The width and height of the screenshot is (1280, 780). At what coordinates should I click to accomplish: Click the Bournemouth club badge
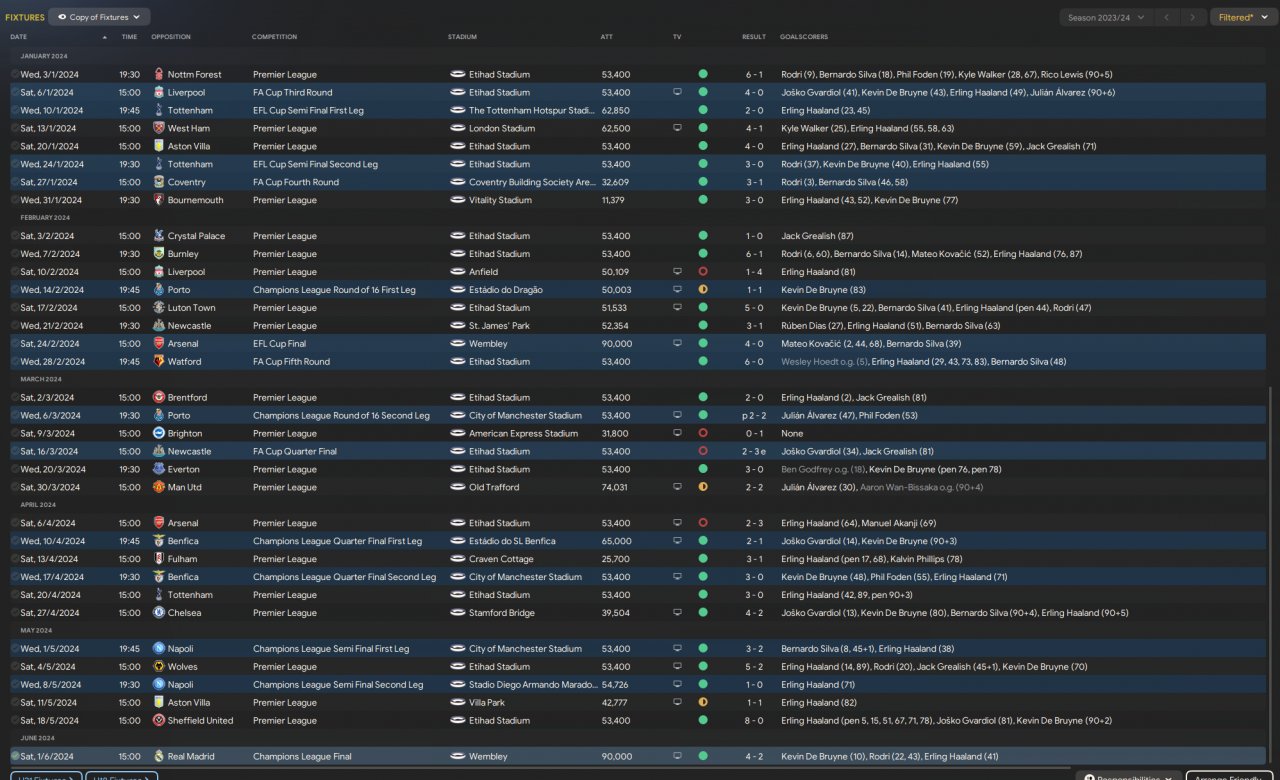click(x=158, y=200)
